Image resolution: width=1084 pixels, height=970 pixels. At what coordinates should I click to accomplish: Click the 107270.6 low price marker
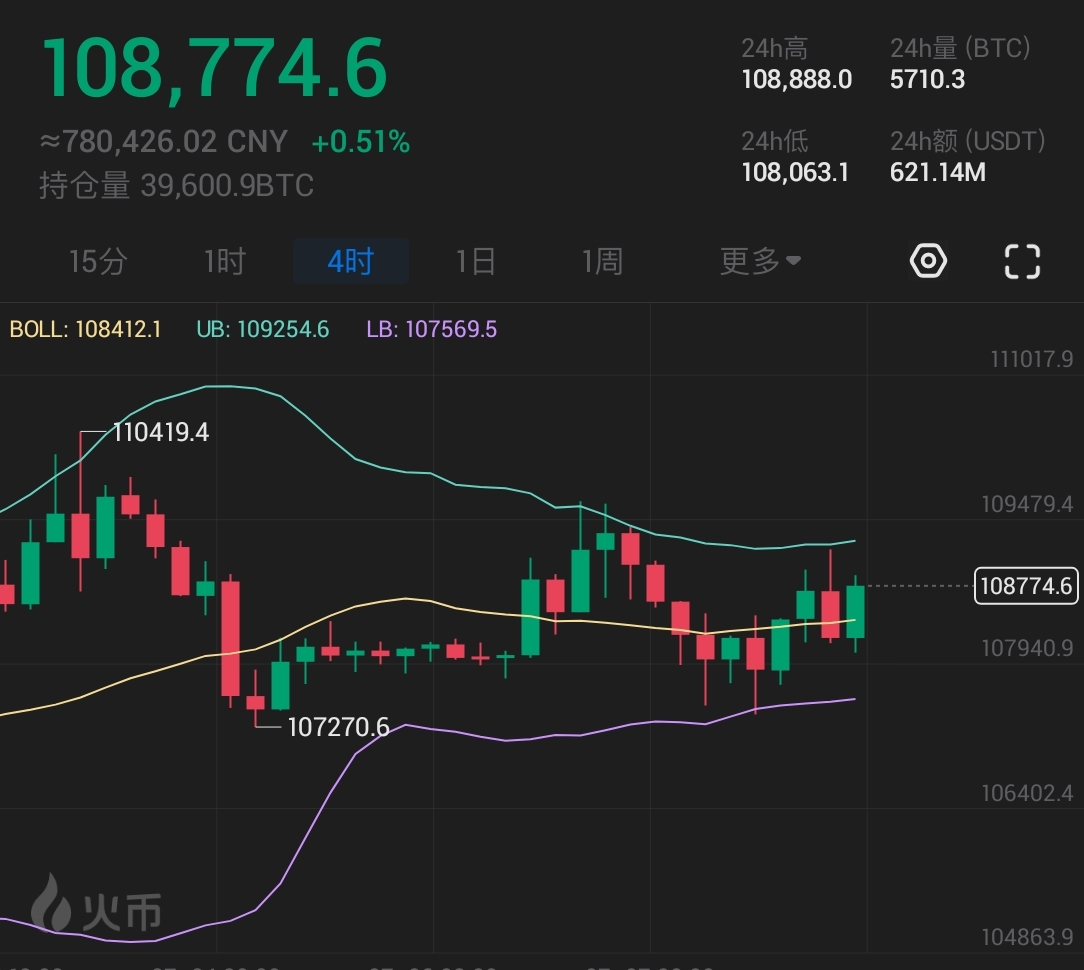(338, 727)
